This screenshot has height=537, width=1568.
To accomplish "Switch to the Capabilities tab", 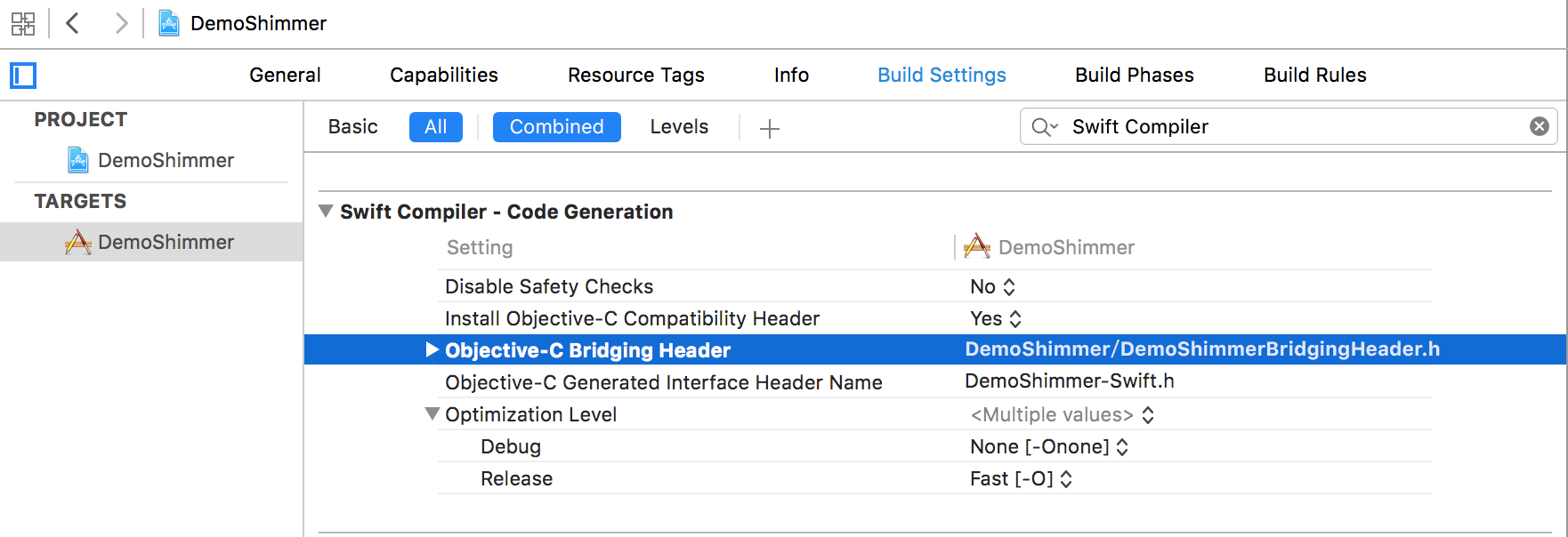I will tap(444, 75).
